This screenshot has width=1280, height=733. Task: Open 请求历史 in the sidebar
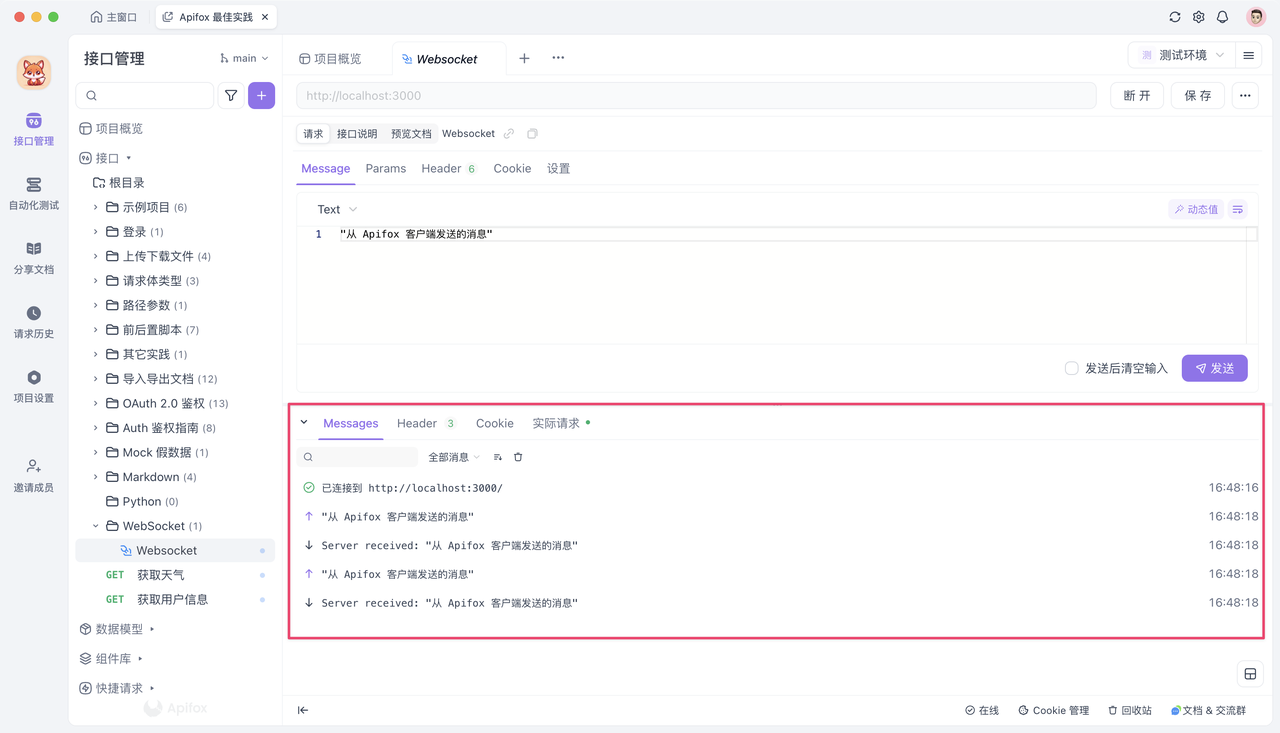click(34, 323)
